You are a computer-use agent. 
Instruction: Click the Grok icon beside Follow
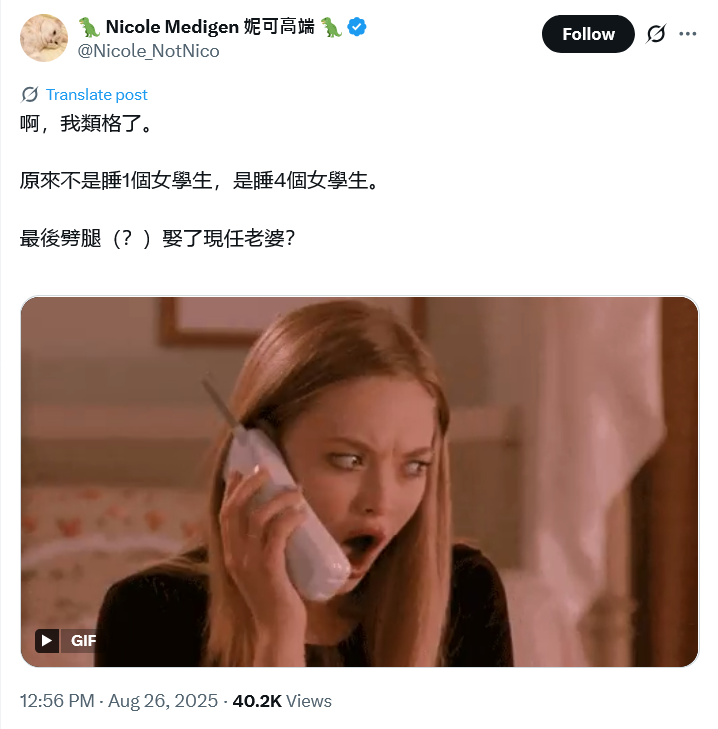656,33
